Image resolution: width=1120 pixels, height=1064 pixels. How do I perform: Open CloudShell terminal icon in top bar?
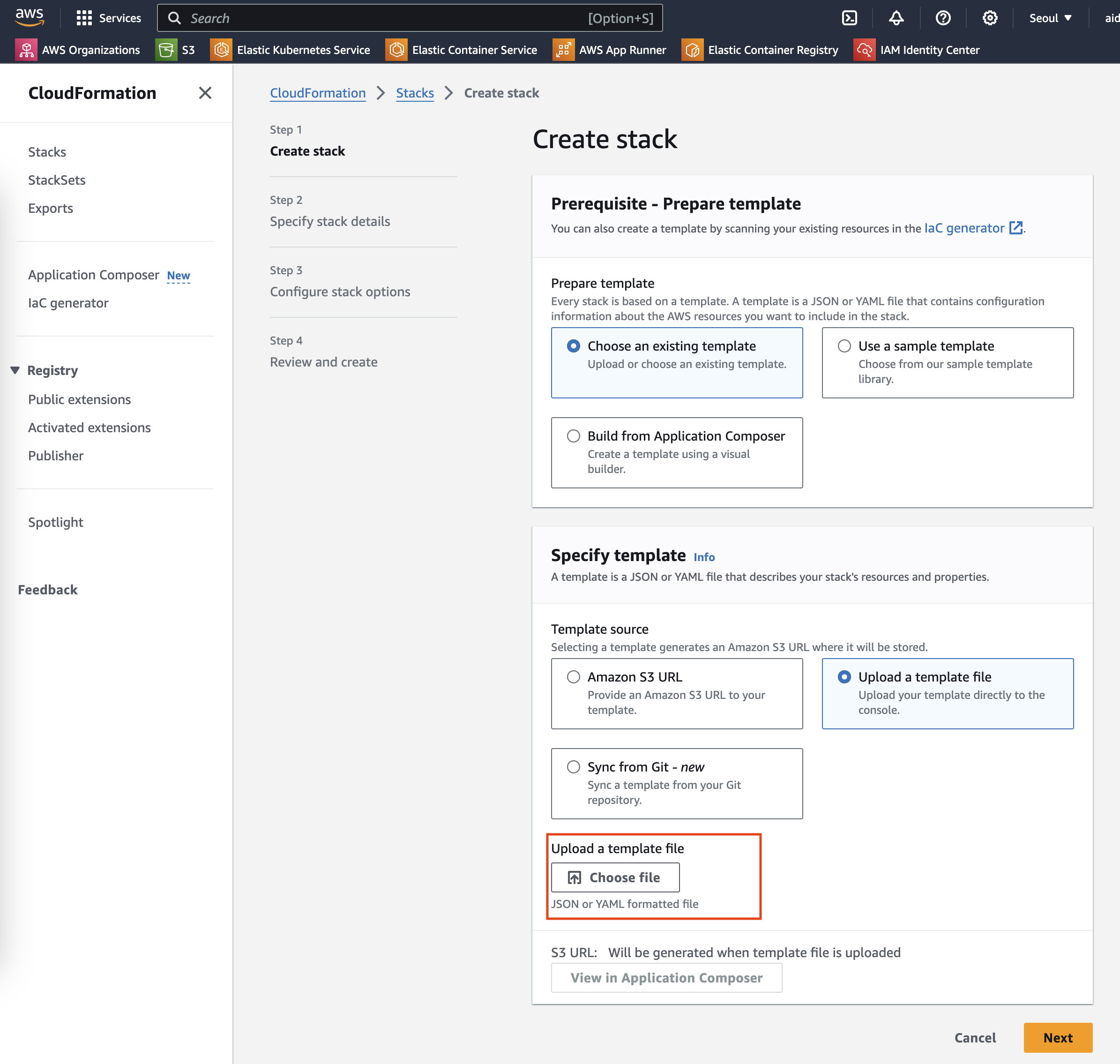click(x=849, y=18)
